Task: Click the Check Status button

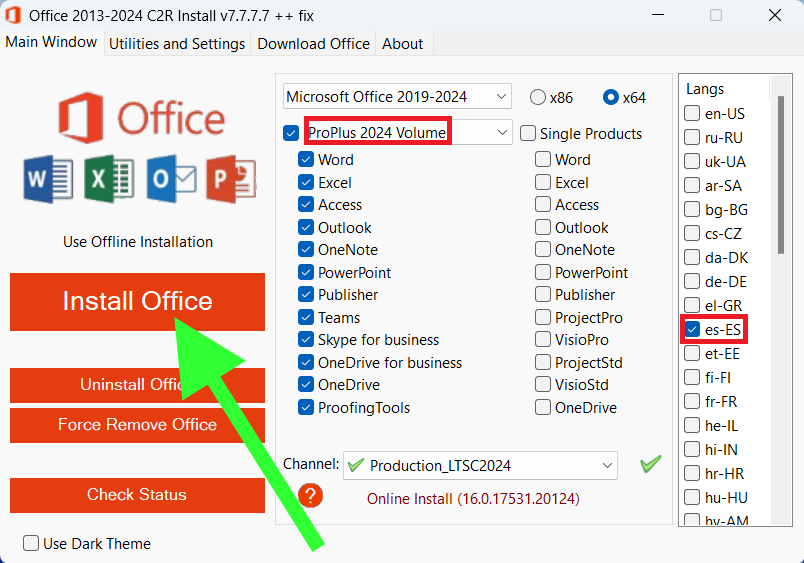Action: click(x=137, y=495)
